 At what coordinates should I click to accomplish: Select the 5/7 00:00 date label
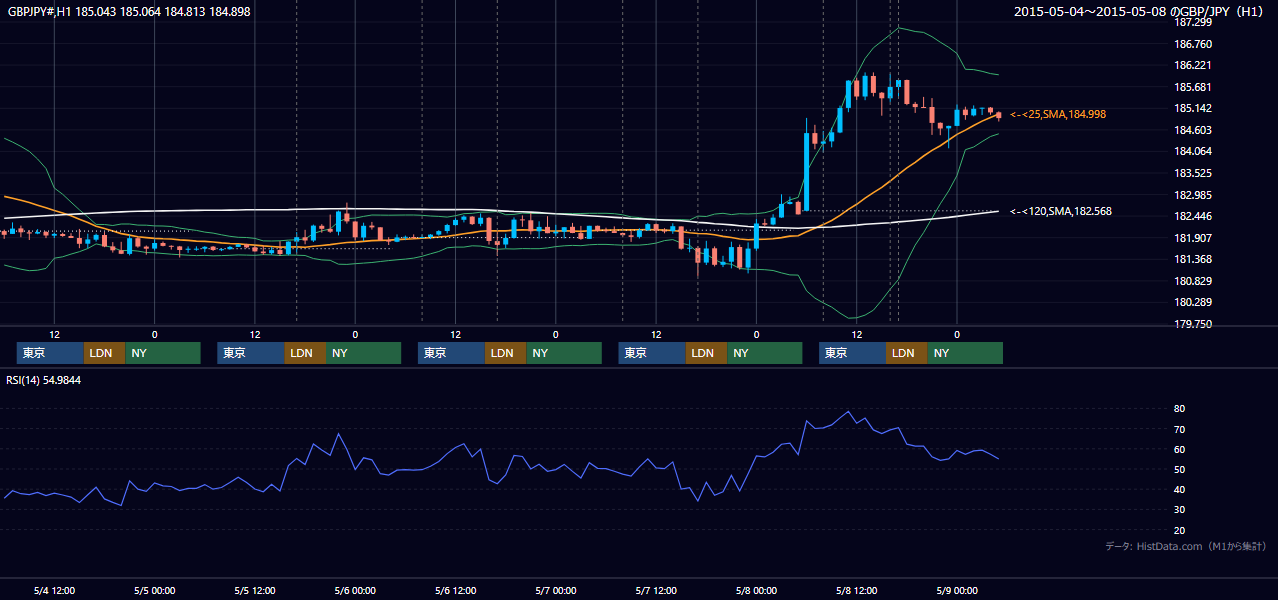(555, 591)
